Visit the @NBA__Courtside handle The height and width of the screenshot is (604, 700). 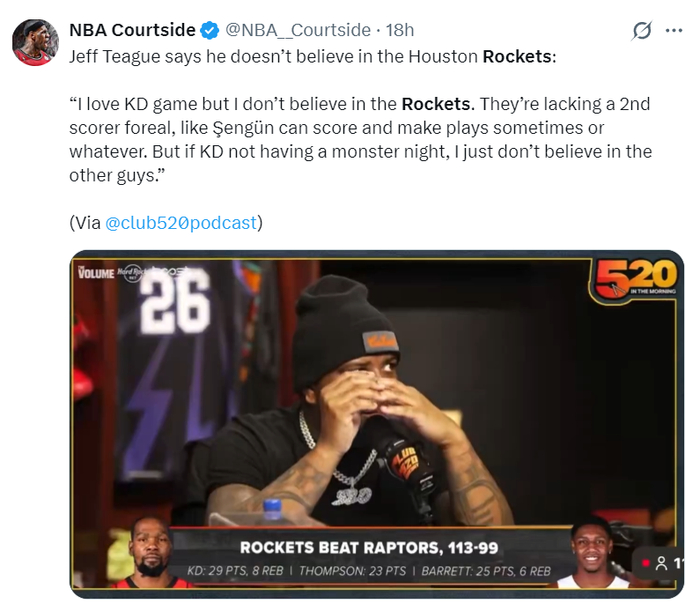(298, 30)
